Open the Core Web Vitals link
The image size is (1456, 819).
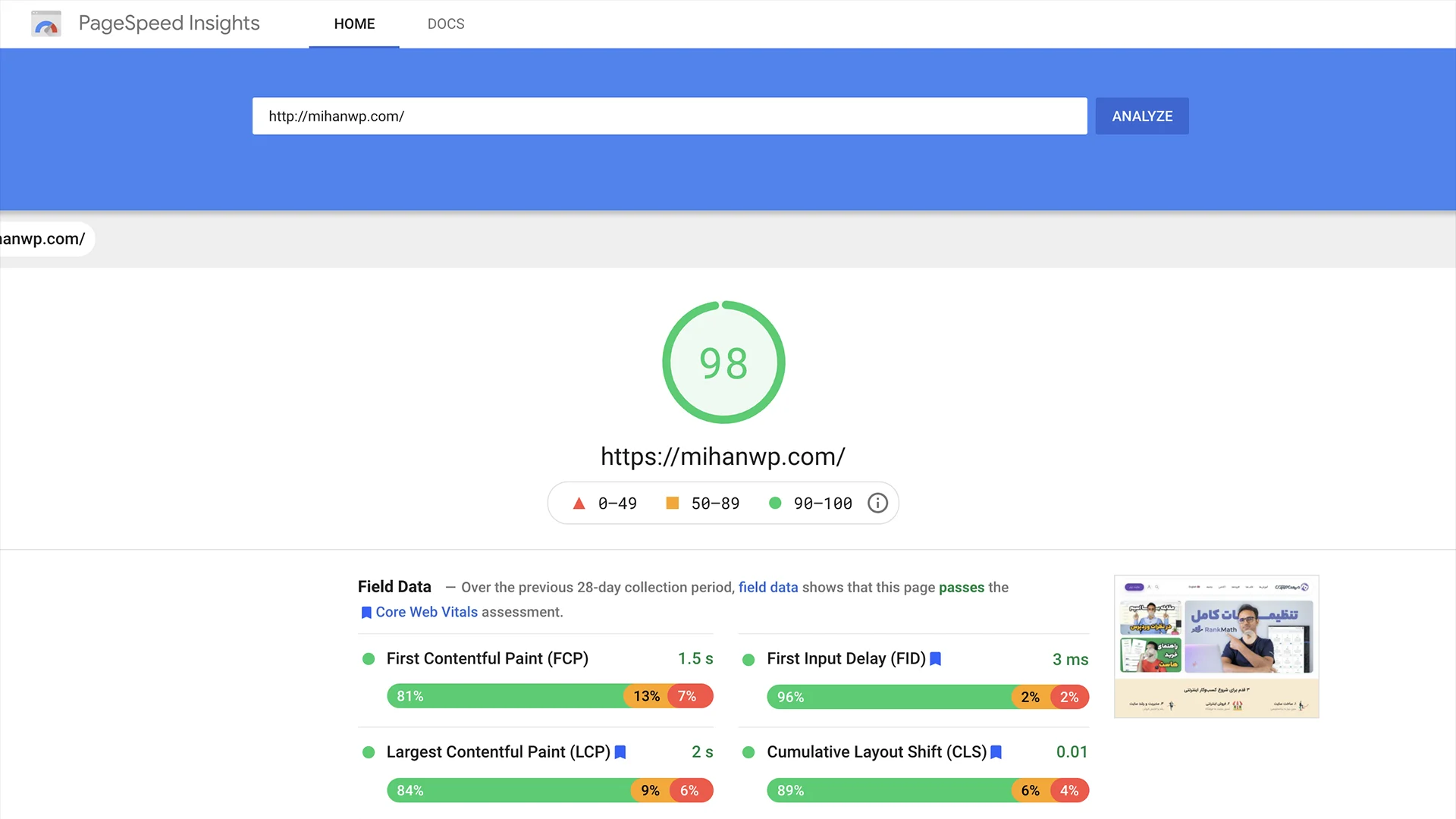pyautogui.click(x=427, y=612)
